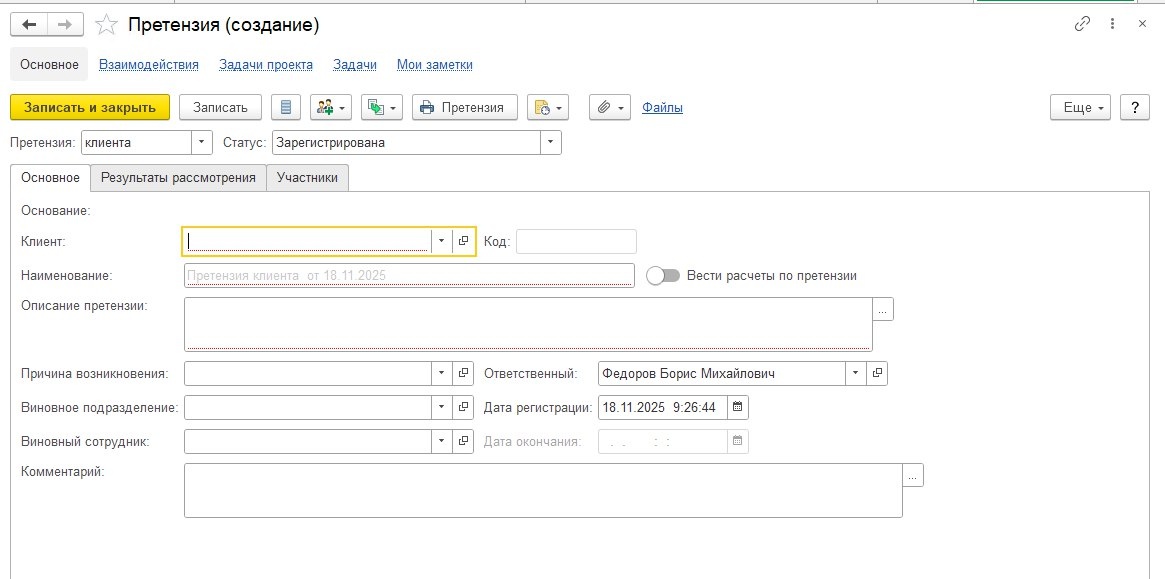Viewport: 1165px width, 579px height.
Task: Click the back navigation arrow
Action: (x=28, y=24)
